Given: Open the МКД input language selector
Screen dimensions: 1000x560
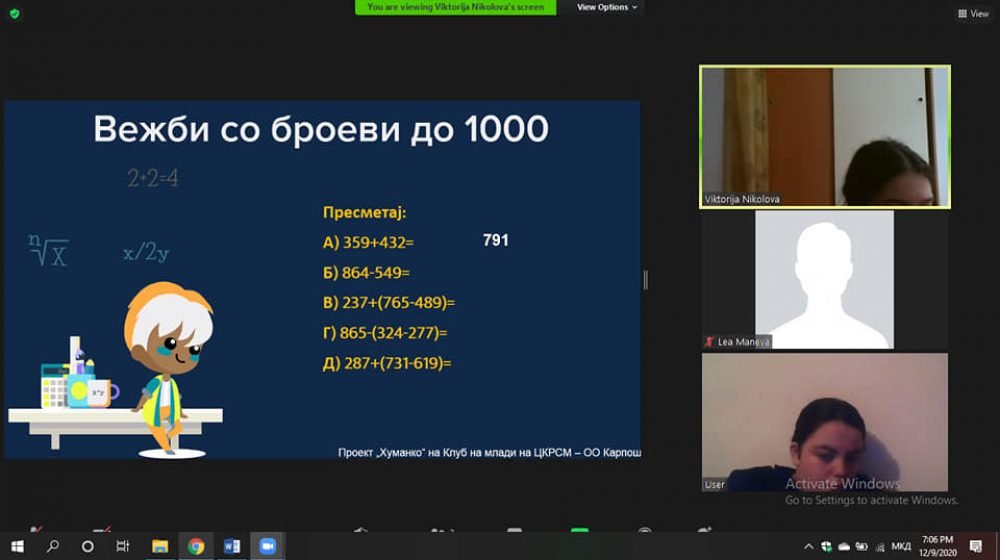Looking at the screenshot, I should [901, 546].
